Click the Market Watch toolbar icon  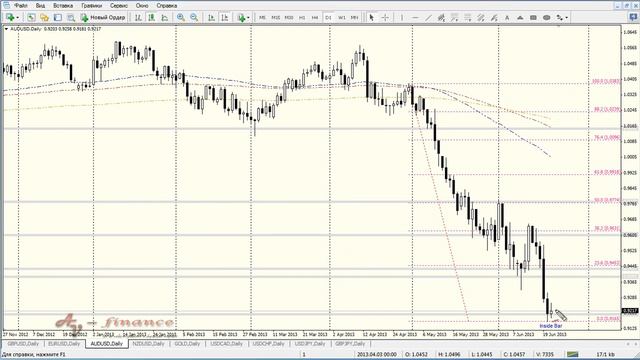31,18
